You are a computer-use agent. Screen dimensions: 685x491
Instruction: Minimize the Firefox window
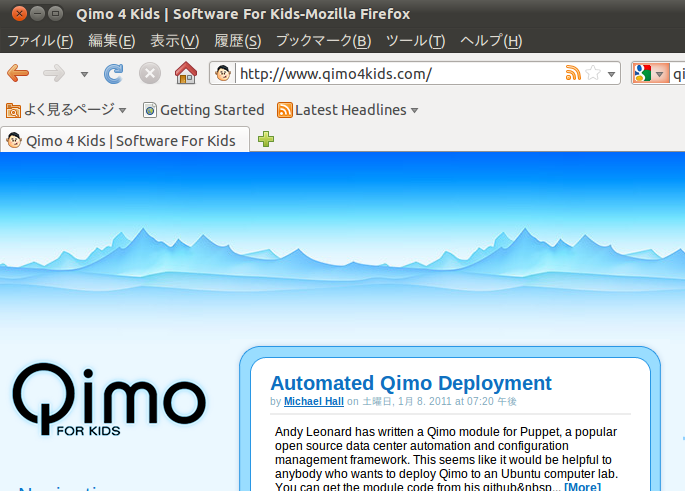point(38,14)
